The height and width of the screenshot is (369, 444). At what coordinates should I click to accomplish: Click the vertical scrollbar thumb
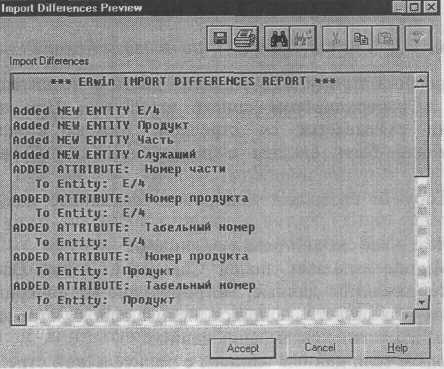422,132
